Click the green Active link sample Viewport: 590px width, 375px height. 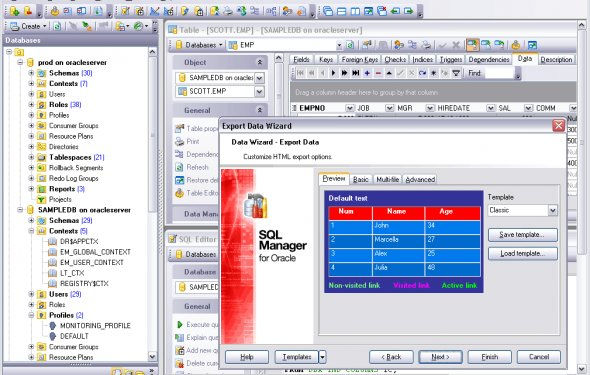tap(459, 285)
